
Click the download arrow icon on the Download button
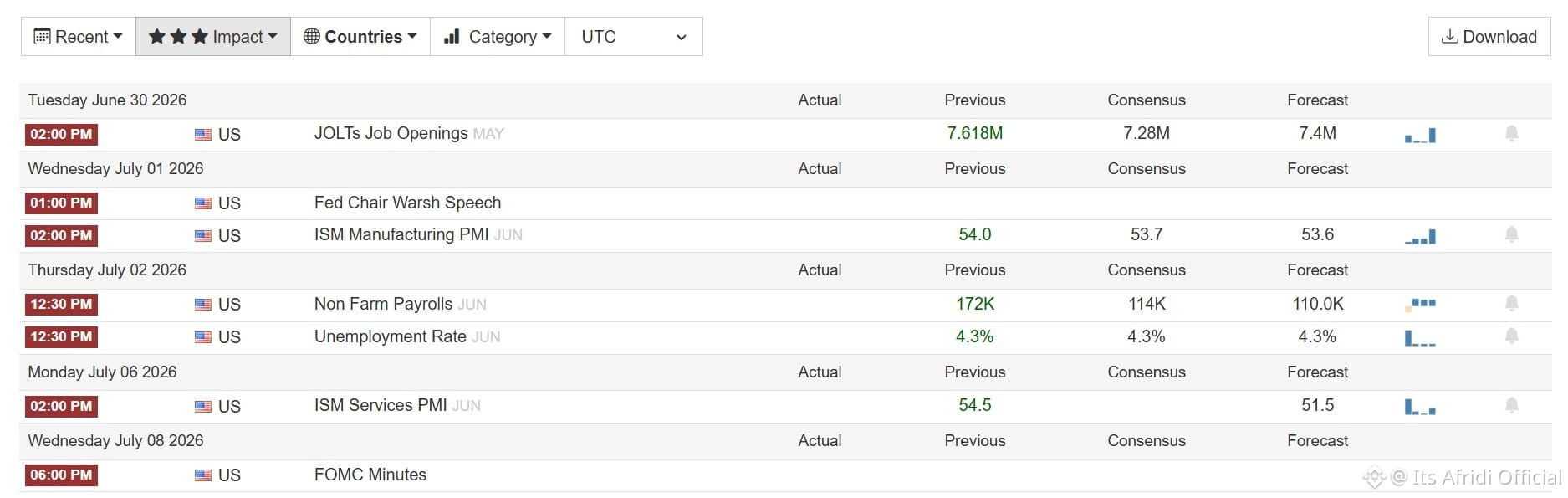(x=1449, y=36)
